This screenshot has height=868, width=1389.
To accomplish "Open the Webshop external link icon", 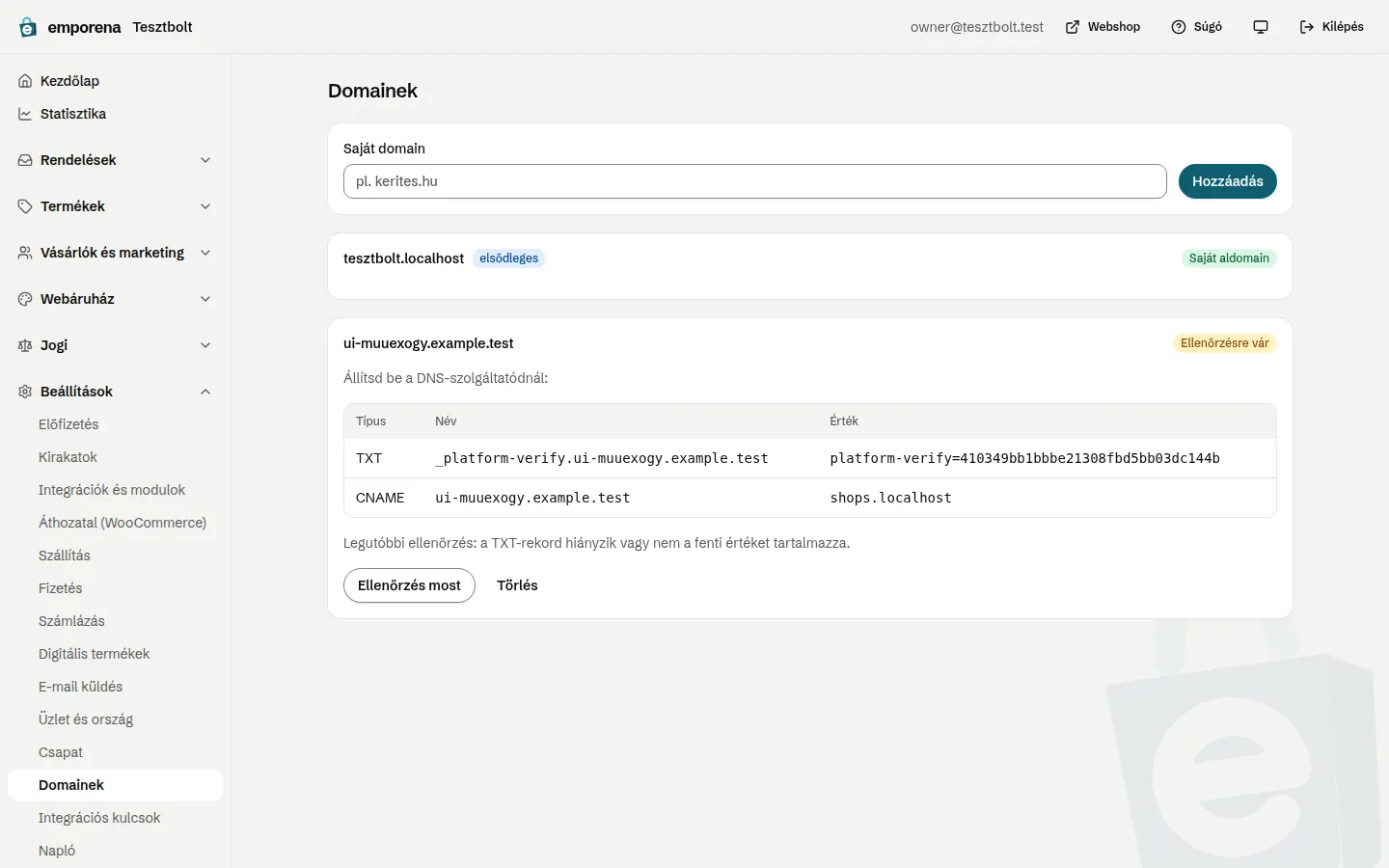I will tap(1073, 27).
